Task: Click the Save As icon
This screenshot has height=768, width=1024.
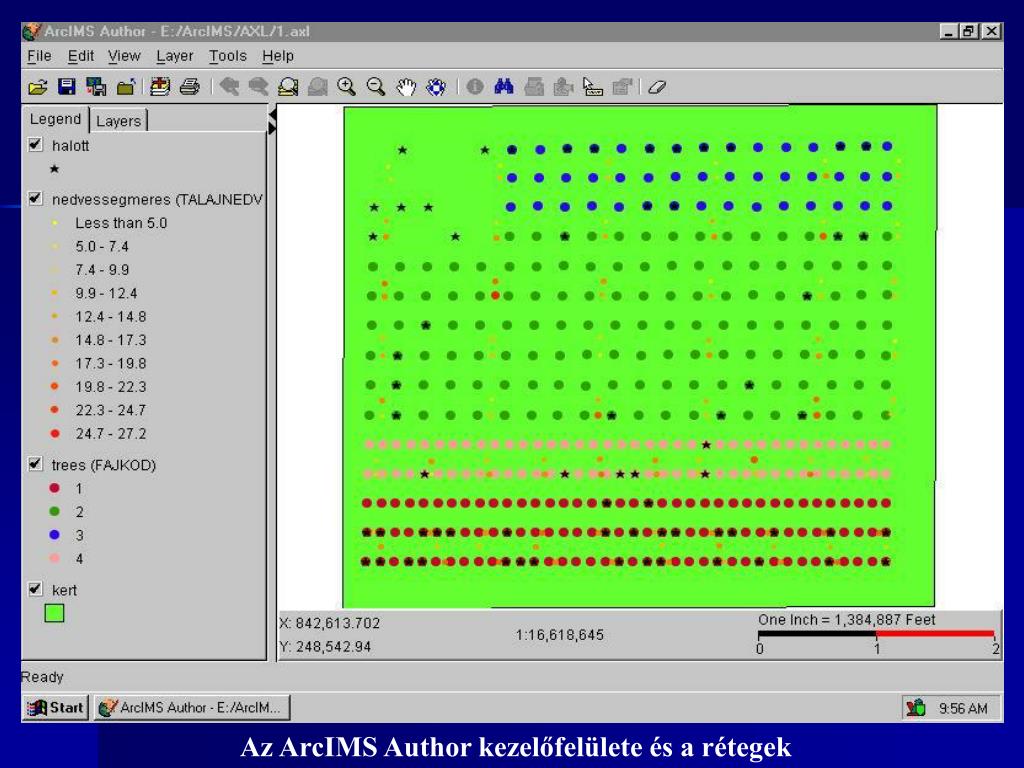Action: click(96, 87)
